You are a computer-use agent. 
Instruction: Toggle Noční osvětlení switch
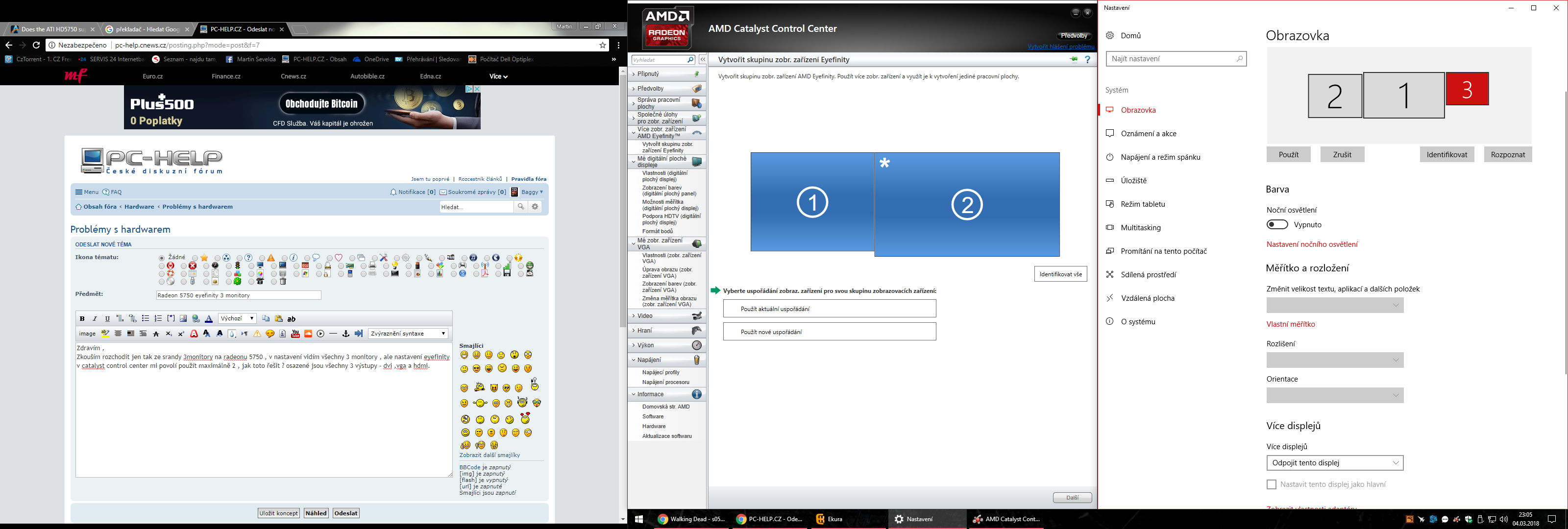[x=1277, y=225]
